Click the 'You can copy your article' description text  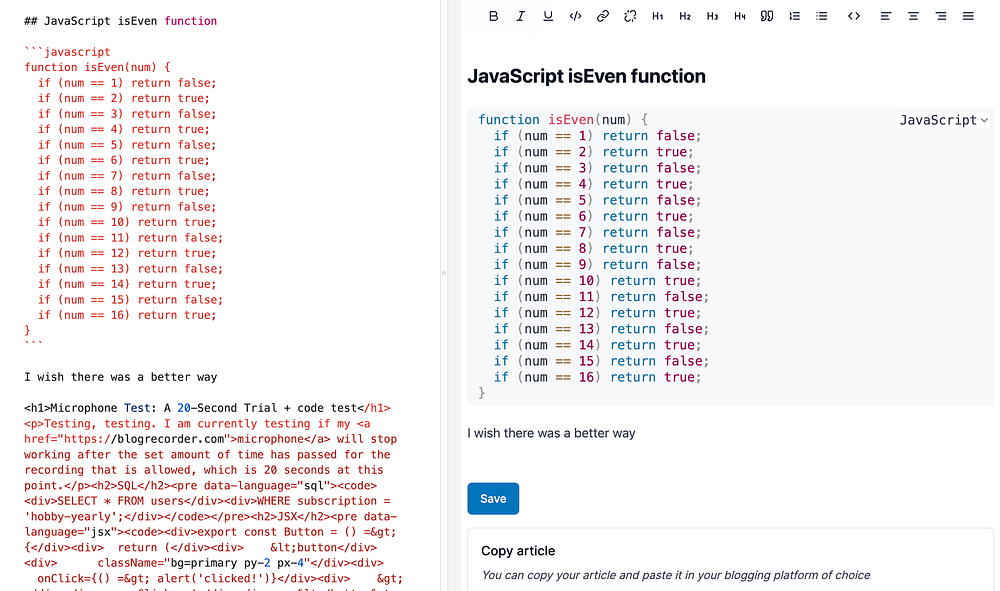click(x=675, y=575)
